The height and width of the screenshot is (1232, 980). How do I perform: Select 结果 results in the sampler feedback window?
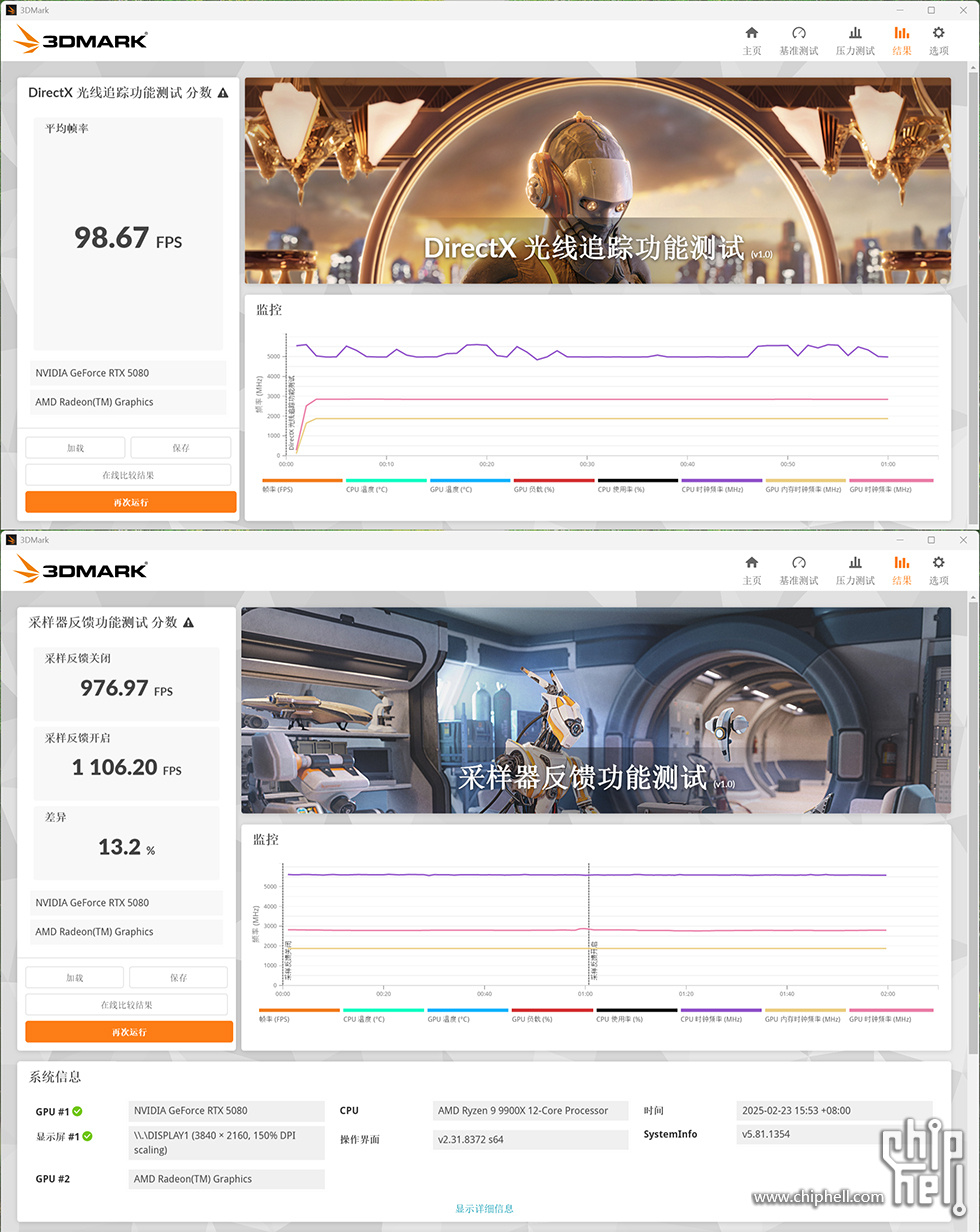pyautogui.click(x=902, y=570)
